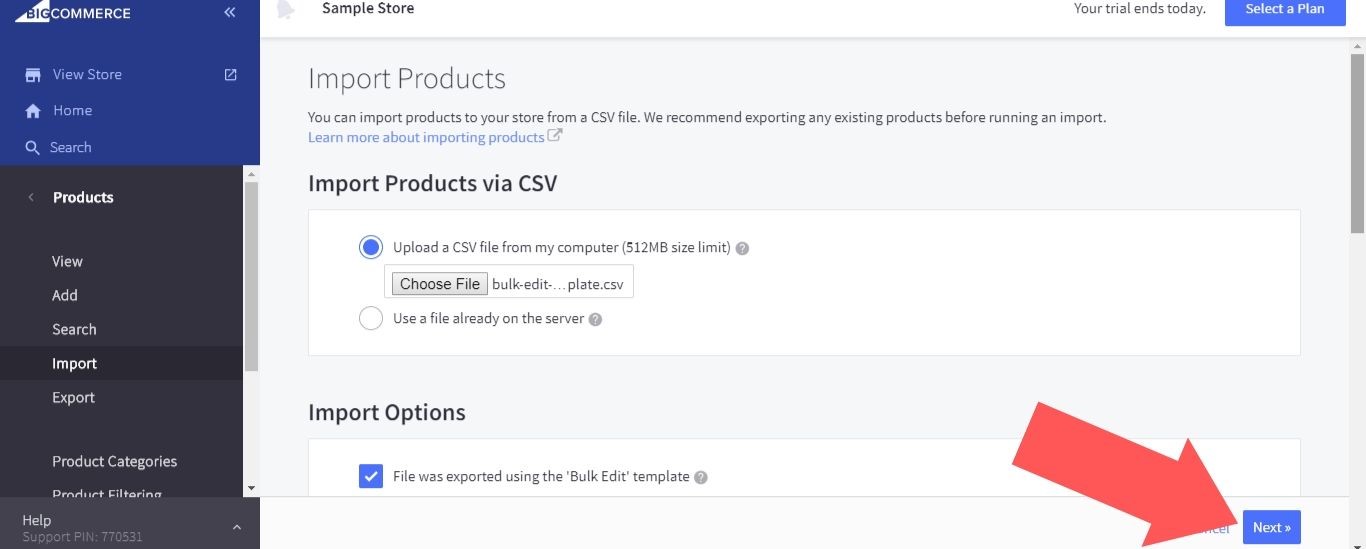Screen dimensions: 1366x549
Task: Expand the Help support panel chevron
Action: point(237,527)
